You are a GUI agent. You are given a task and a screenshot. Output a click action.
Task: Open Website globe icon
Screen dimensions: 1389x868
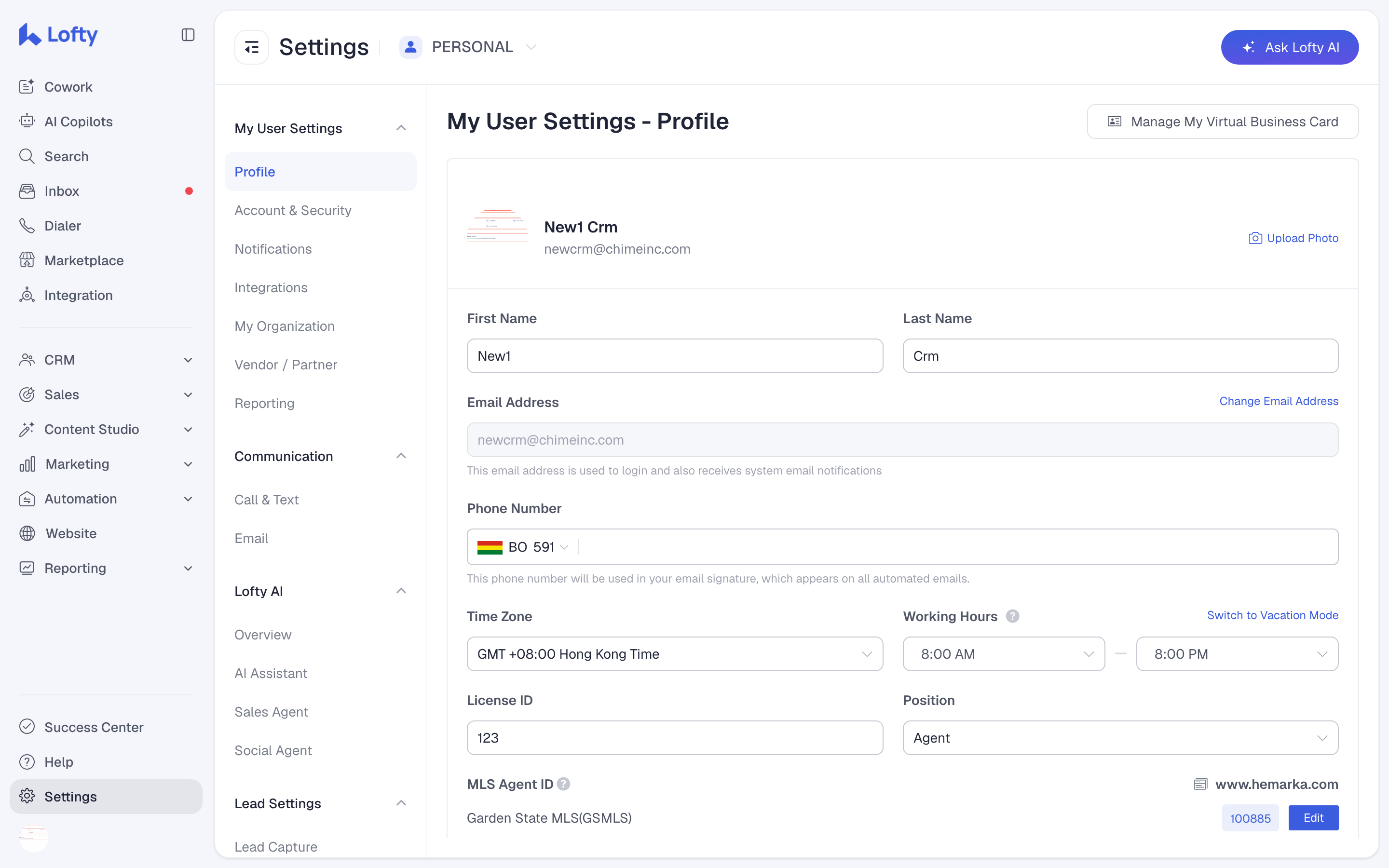click(27, 533)
